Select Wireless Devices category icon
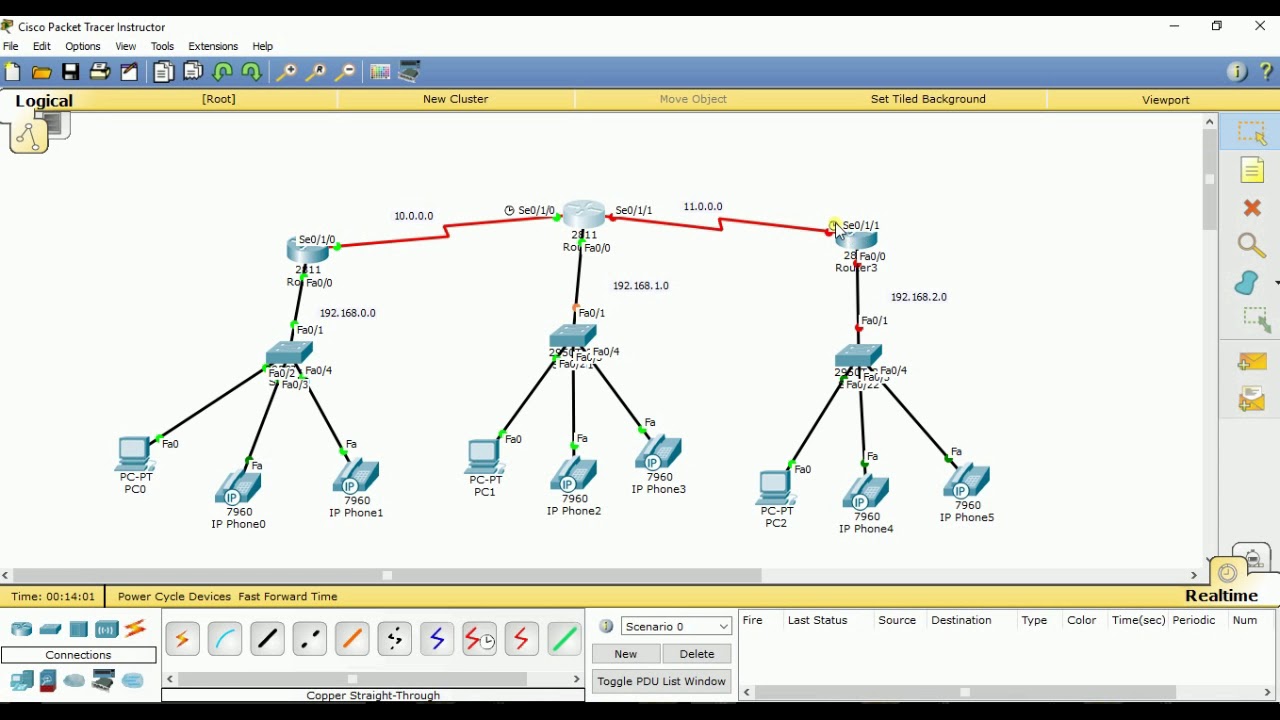This screenshot has width=1280, height=720. tap(107, 629)
